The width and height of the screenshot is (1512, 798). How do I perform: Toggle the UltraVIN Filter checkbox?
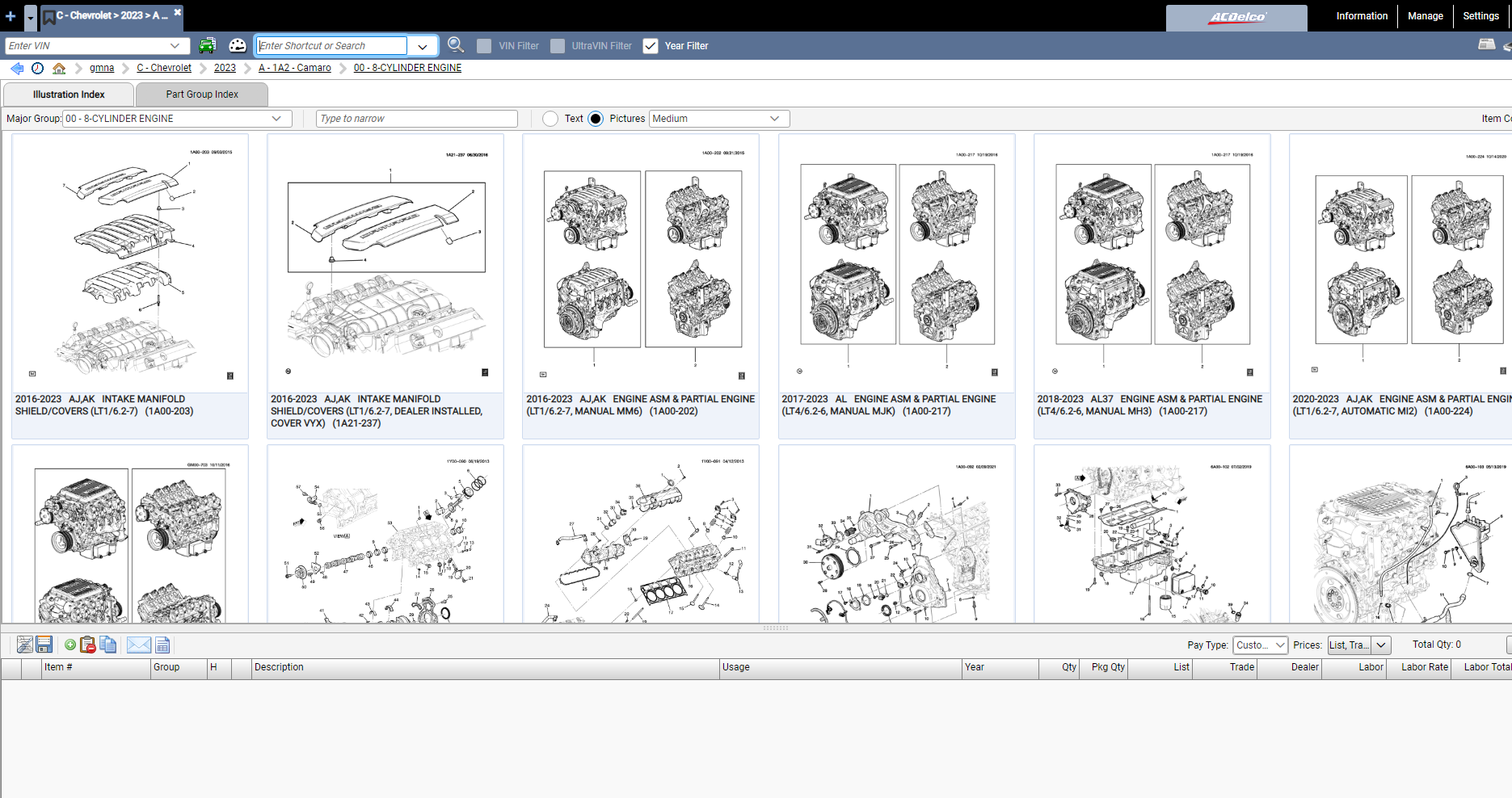pos(558,46)
